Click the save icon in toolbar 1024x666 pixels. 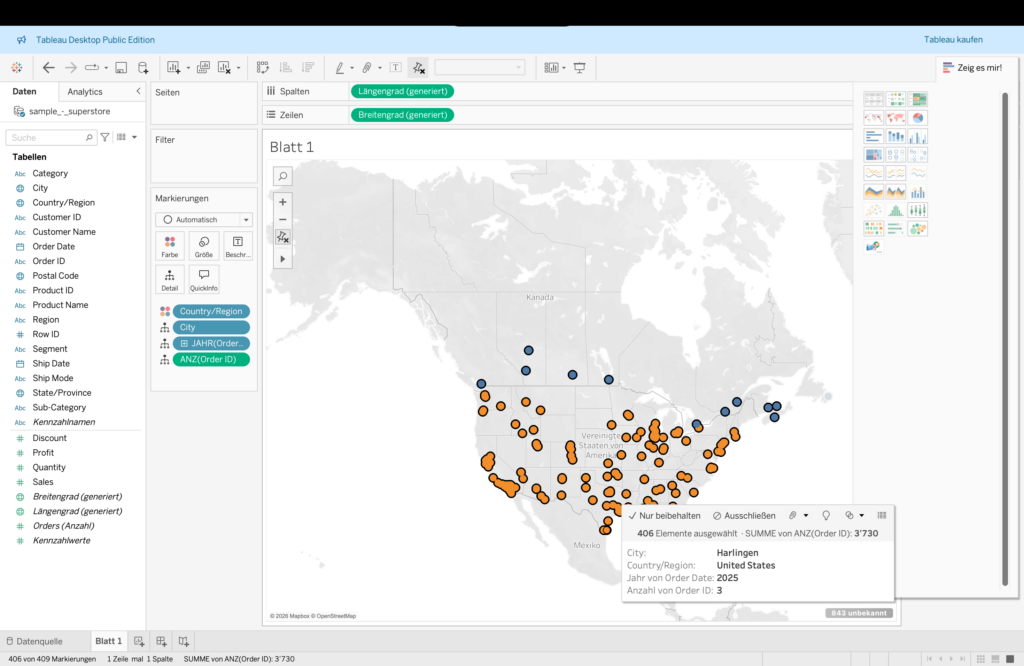click(121, 67)
